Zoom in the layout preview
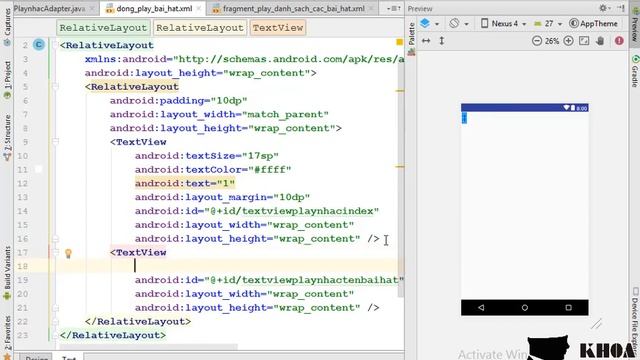 click(x=568, y=41)
